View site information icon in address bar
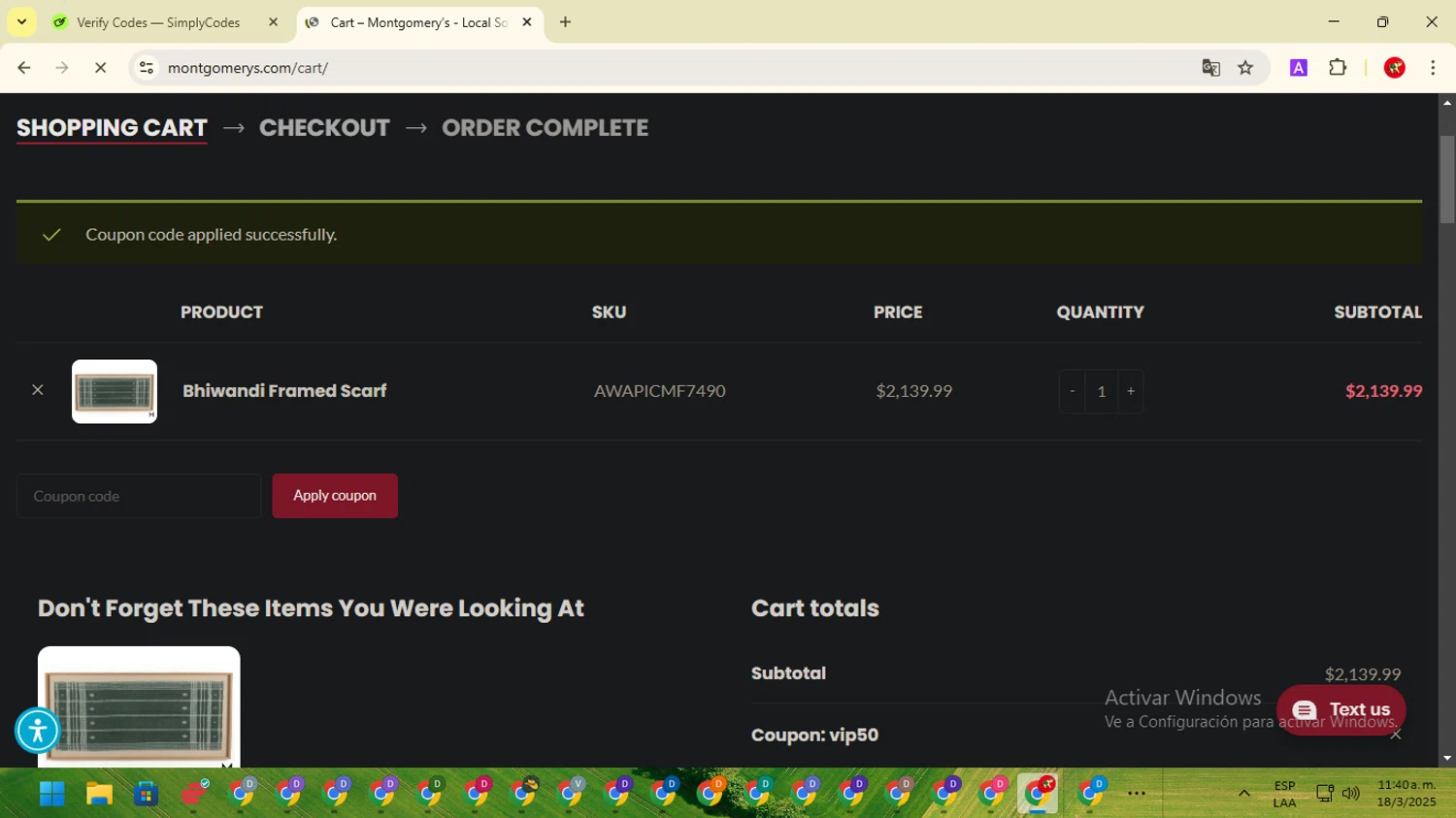This screenshot has width=1456, height=818. click(147, 68)
